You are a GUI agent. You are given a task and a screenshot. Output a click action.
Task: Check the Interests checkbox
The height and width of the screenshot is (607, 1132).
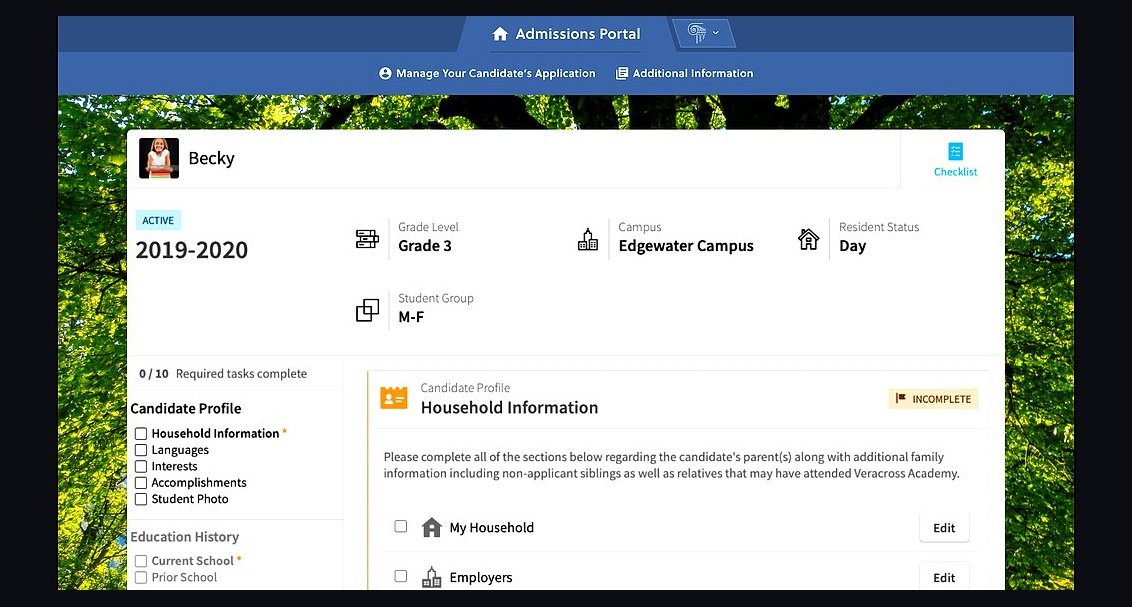141,466
